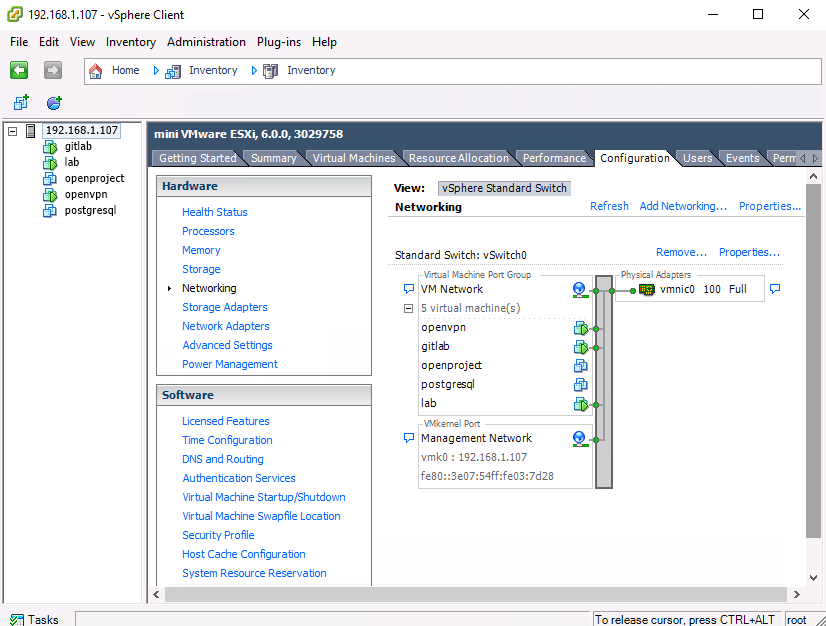The height and width of the screenshot is (626, 826).
Task: Click the horizontal scrollbar left arrow
Action: click(156, 594)
